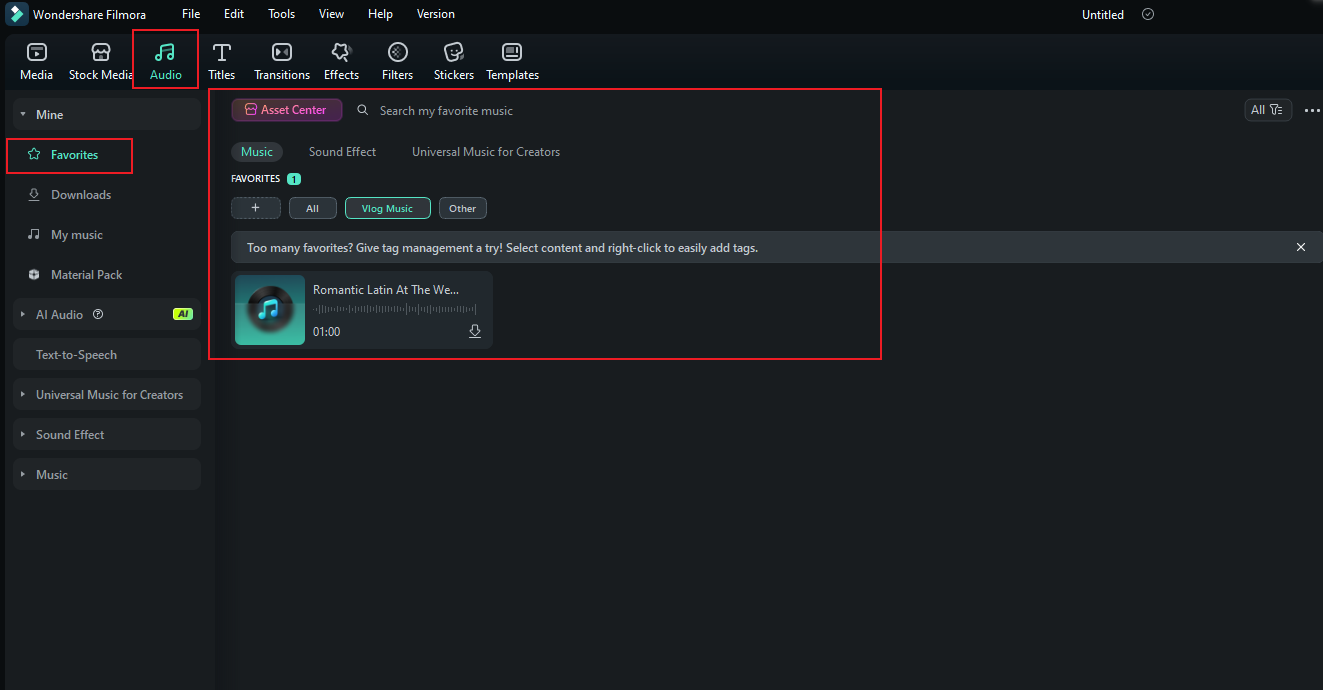Open the Transitions tab
1323x690 pixels.
[x=282, y=62]
